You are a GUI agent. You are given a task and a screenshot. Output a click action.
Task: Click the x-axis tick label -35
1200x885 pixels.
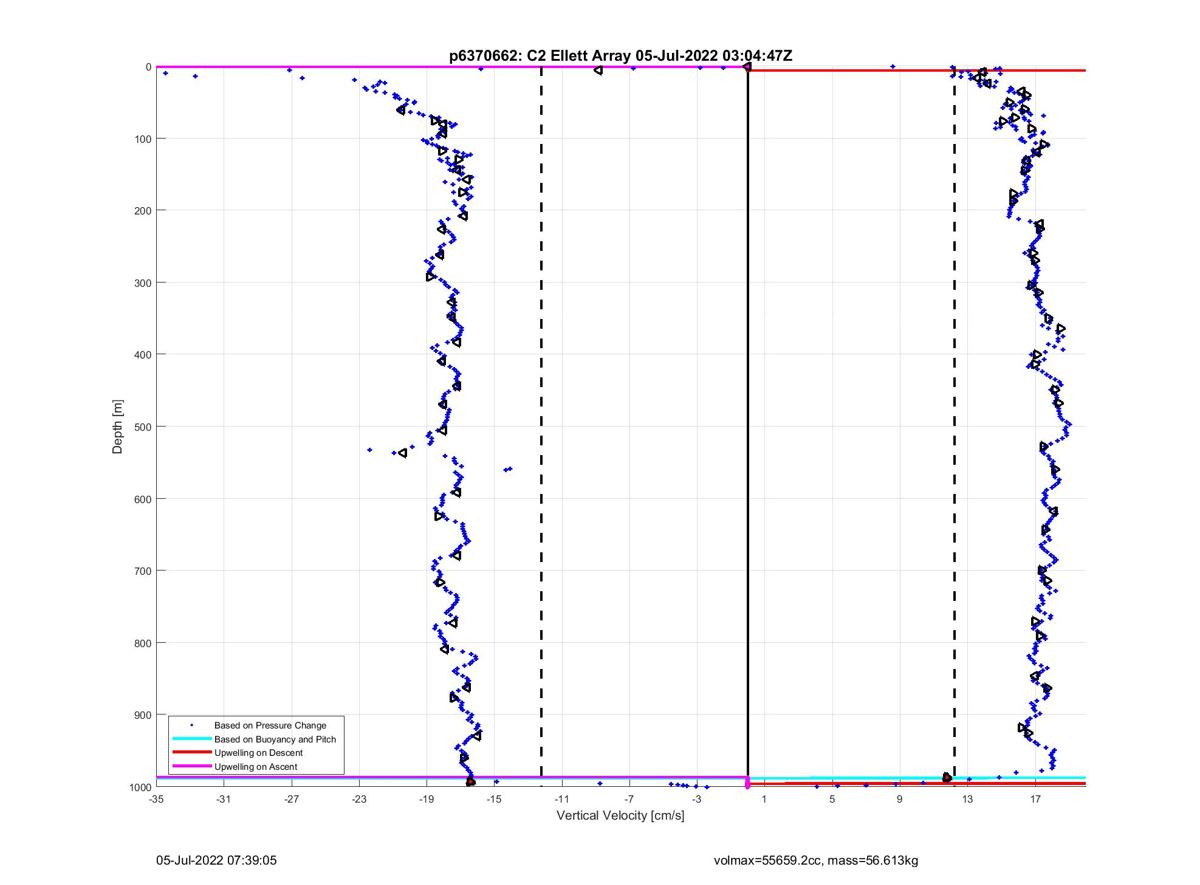click(x=156, y=798)
